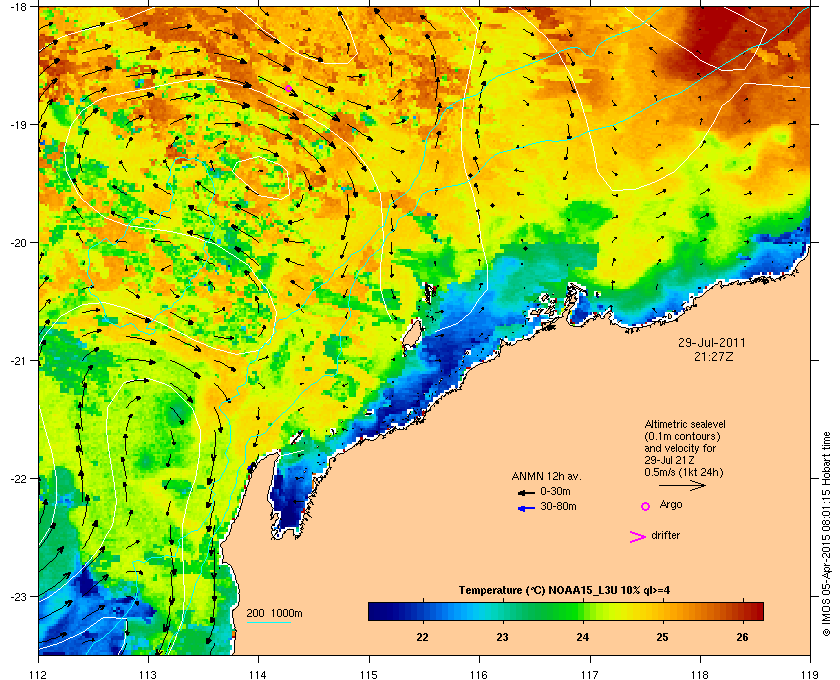The image size is (840, 680).
Task: Click the dark red end of the temperature colorbar
Action: tap(755, 611)
